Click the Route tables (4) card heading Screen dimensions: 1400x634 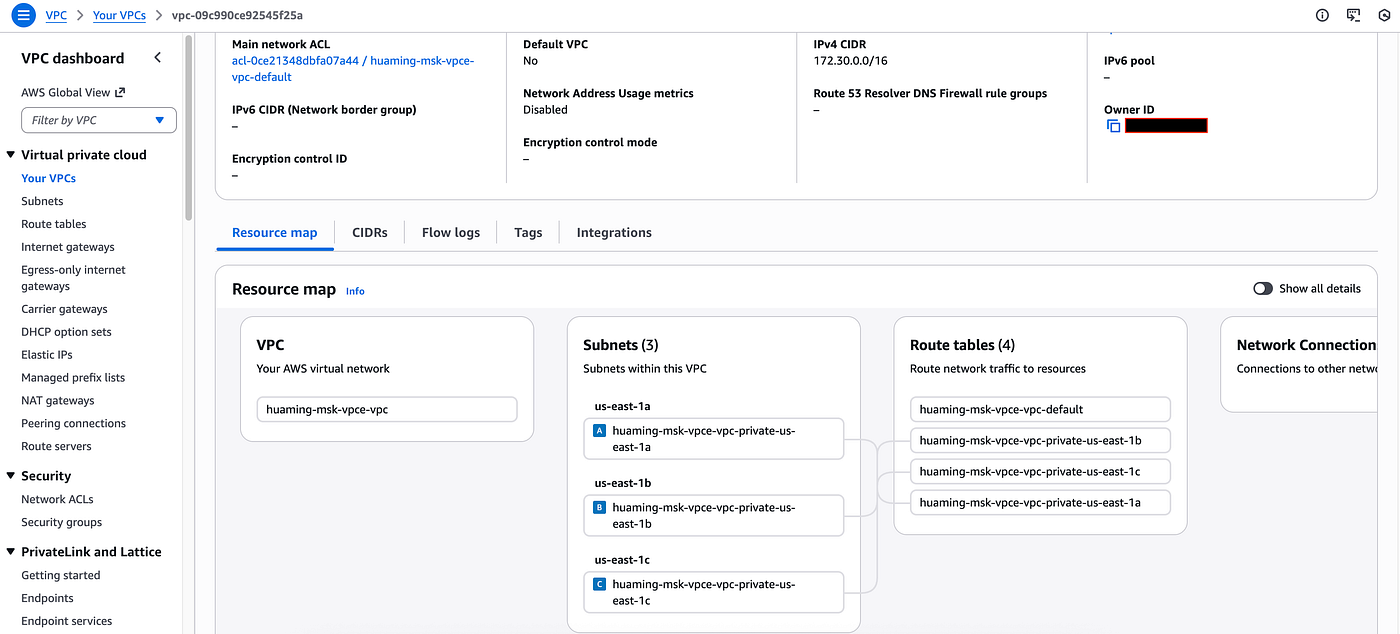coord(962,345)
